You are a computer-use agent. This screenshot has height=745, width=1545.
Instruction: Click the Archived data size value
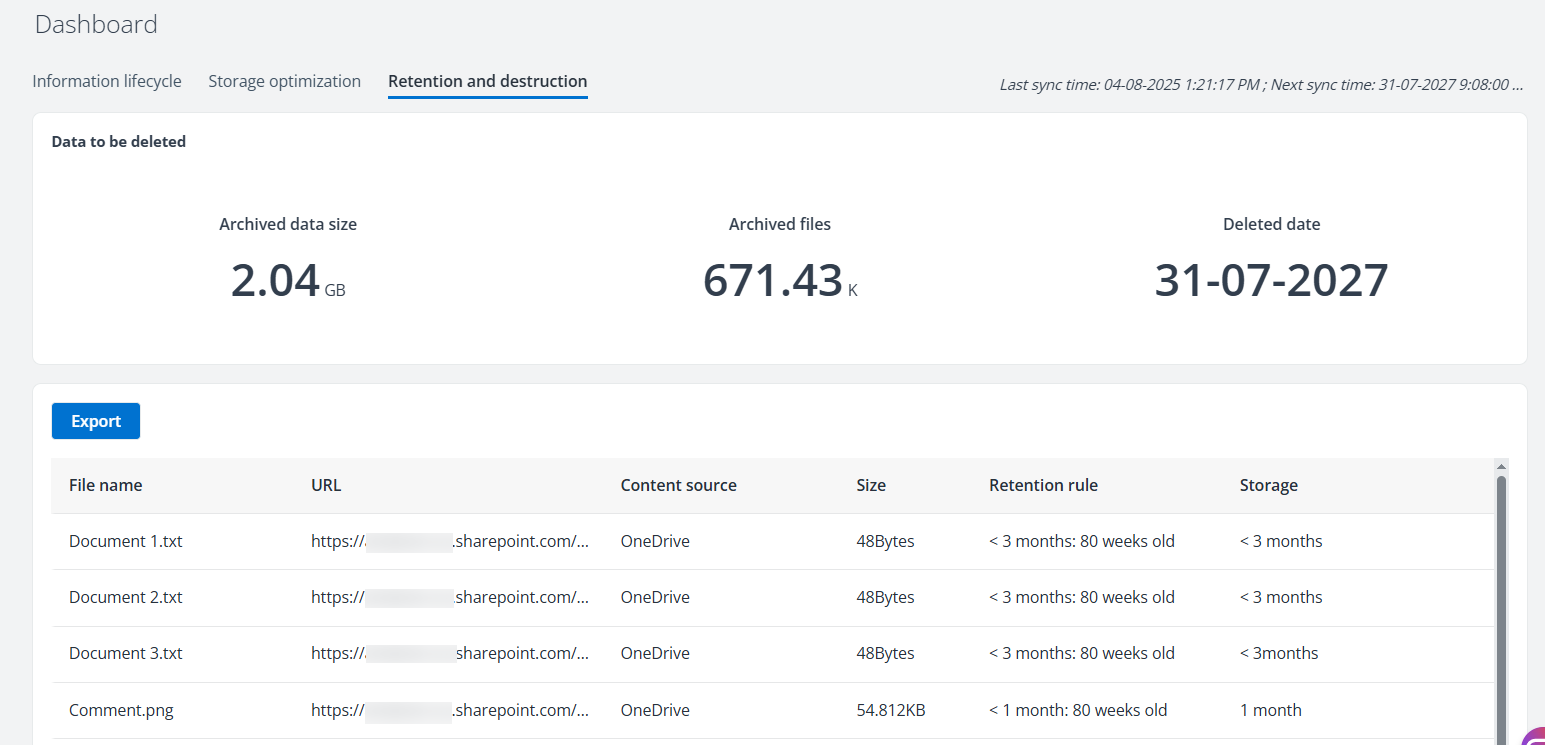288,280
